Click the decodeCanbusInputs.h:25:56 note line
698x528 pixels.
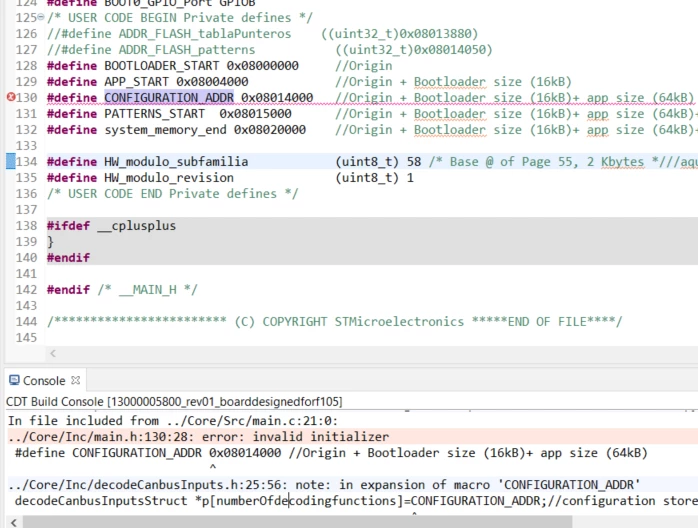click(324, 485)
